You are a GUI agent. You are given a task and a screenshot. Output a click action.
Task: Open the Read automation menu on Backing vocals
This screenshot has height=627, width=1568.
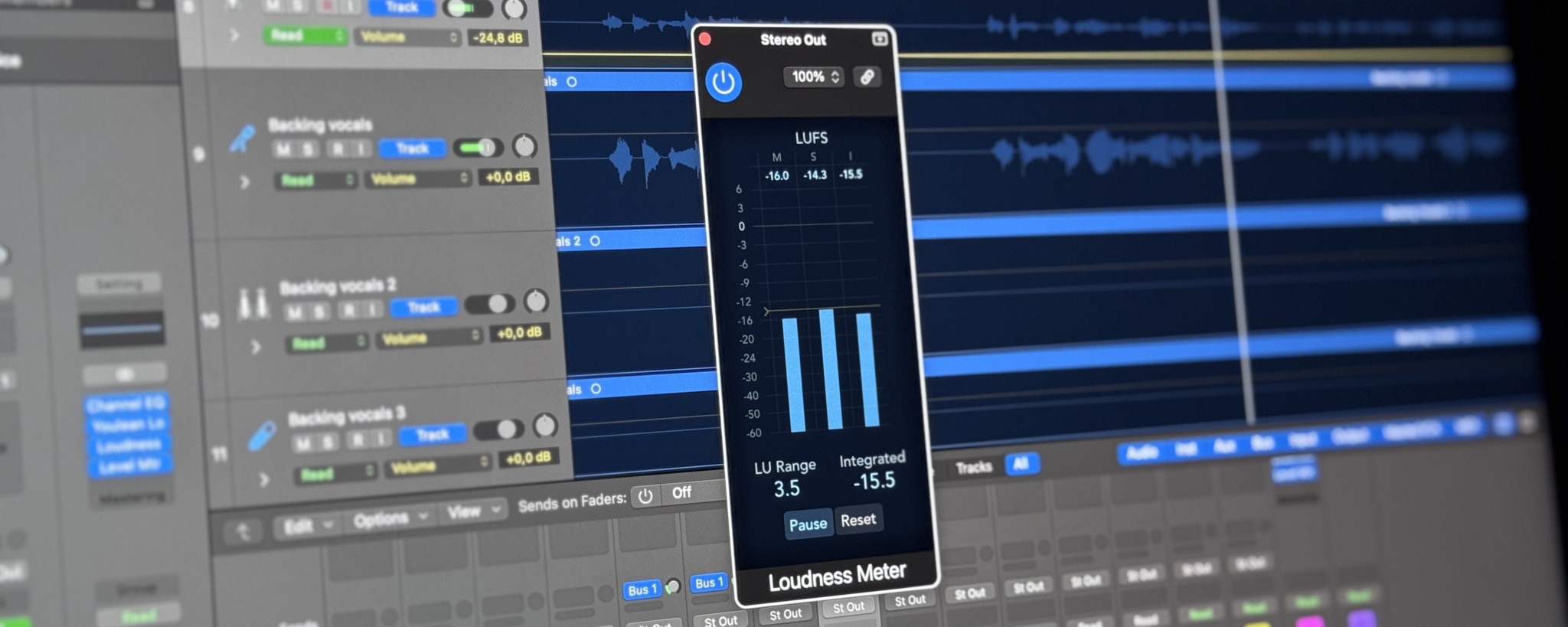tap(315, 180)
